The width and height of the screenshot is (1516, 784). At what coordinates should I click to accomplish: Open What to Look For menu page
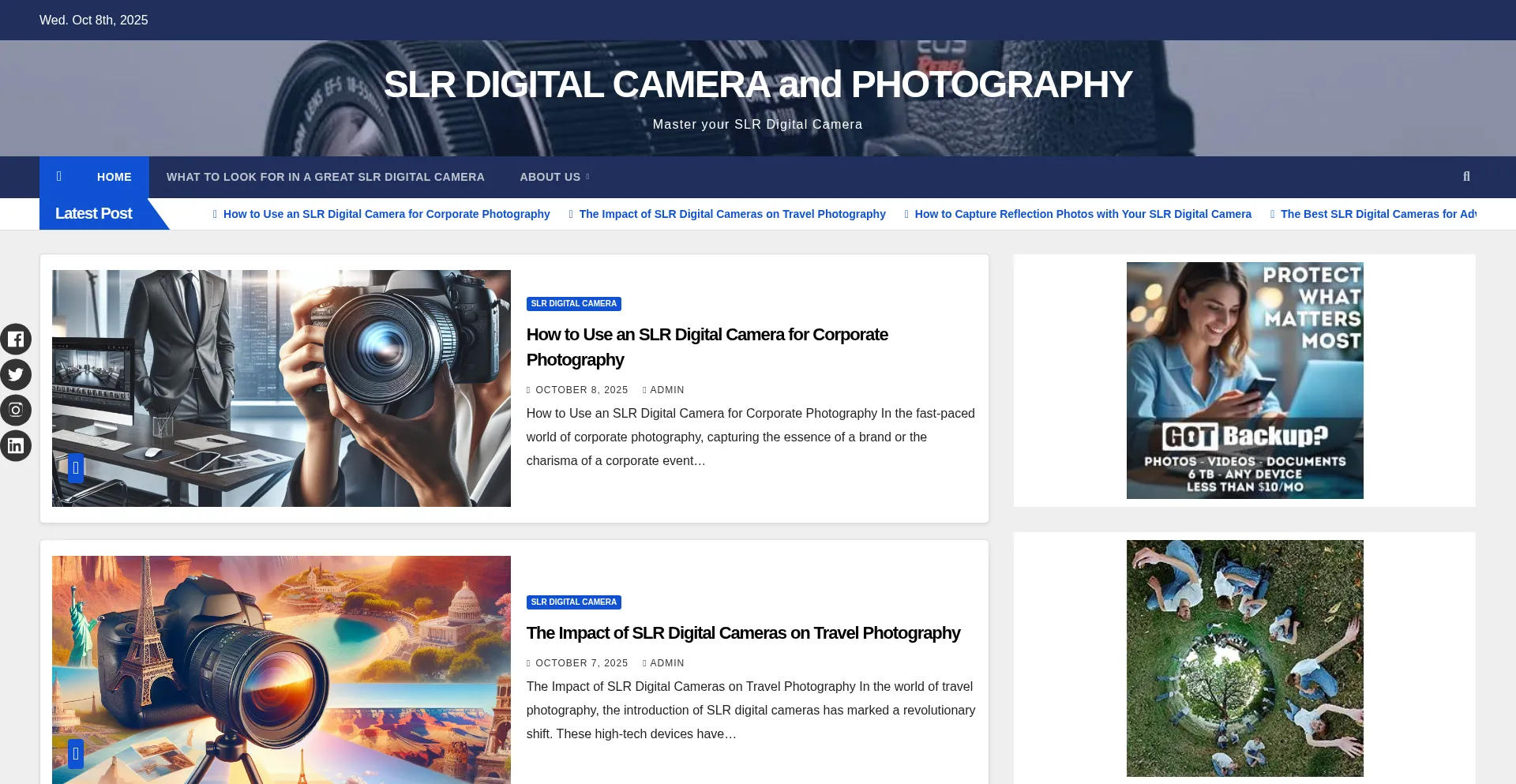click(x=325, y=177)
